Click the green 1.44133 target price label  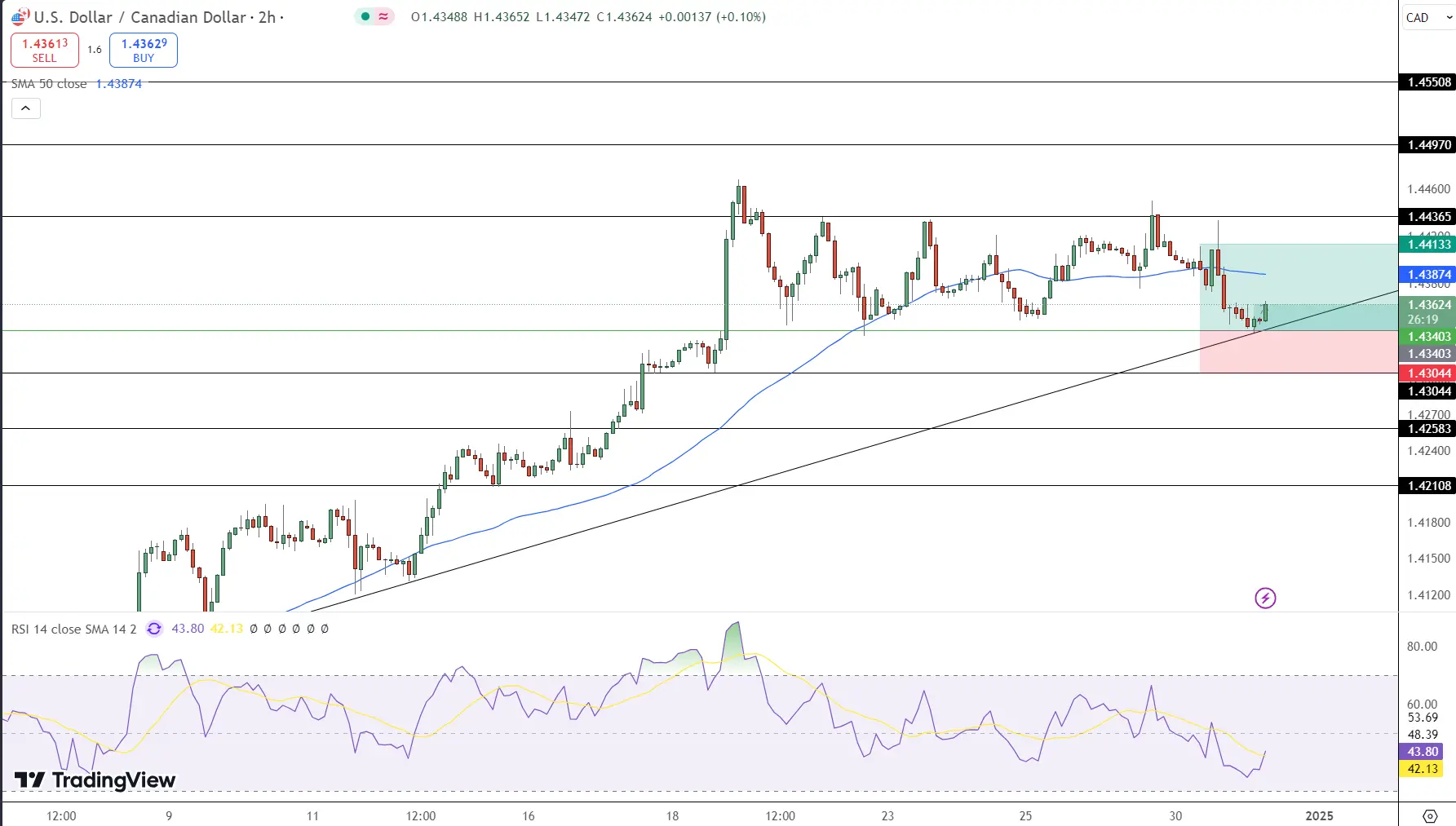click(x=1427, y=245)
